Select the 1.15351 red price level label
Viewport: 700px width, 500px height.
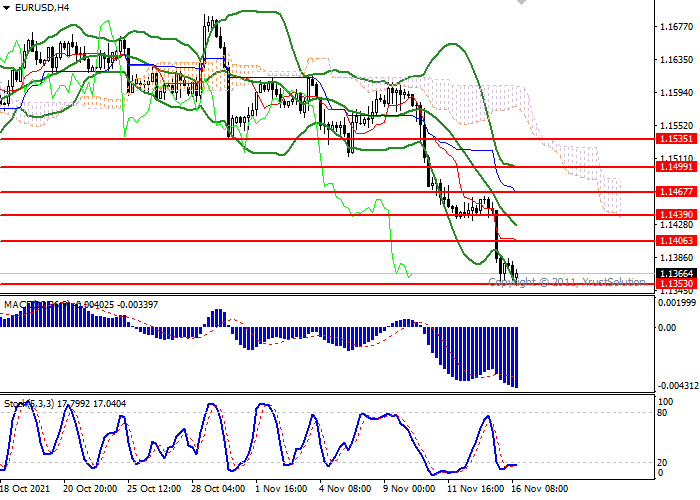pyautogui.click(x=677, y=139)
